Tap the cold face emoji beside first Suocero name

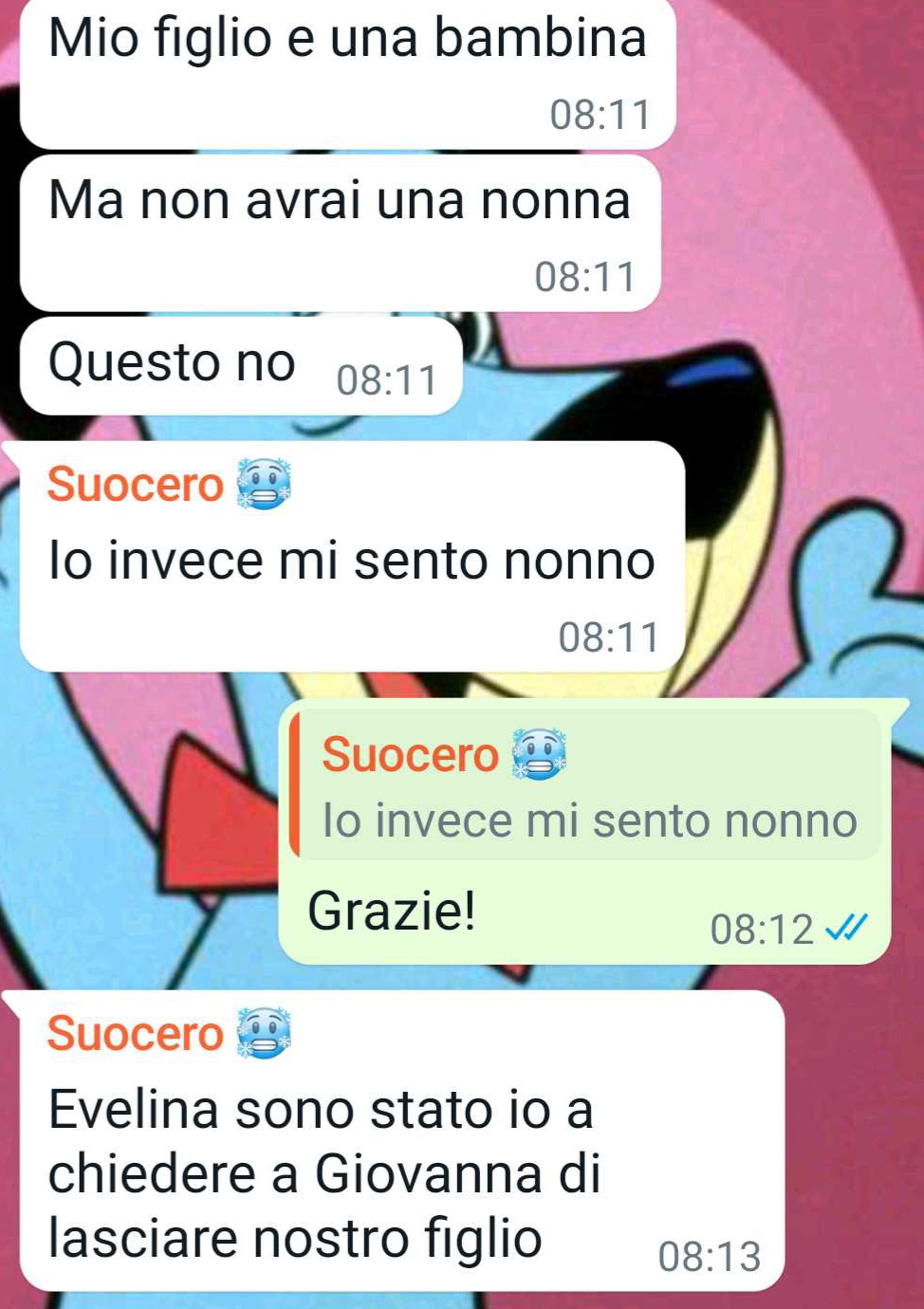(264, 484)
